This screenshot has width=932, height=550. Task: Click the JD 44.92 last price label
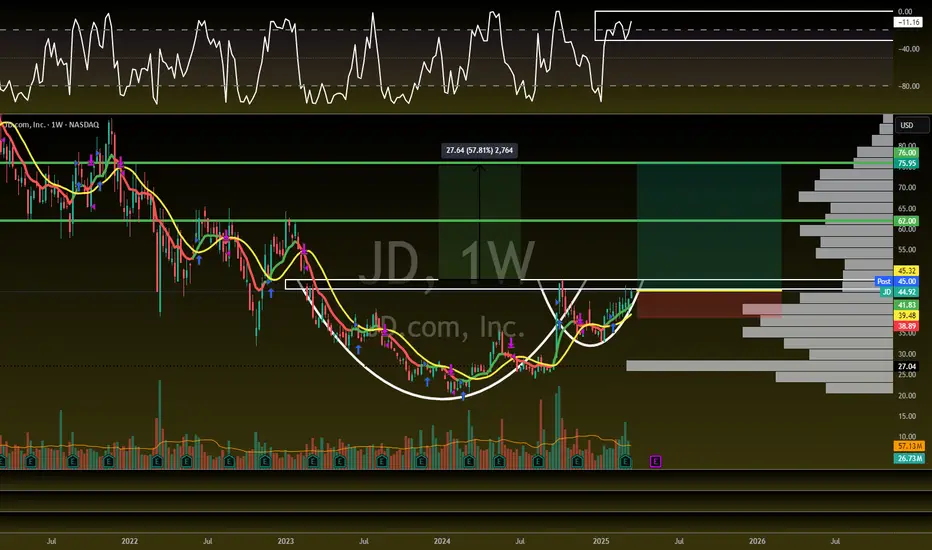coord(899,292)
